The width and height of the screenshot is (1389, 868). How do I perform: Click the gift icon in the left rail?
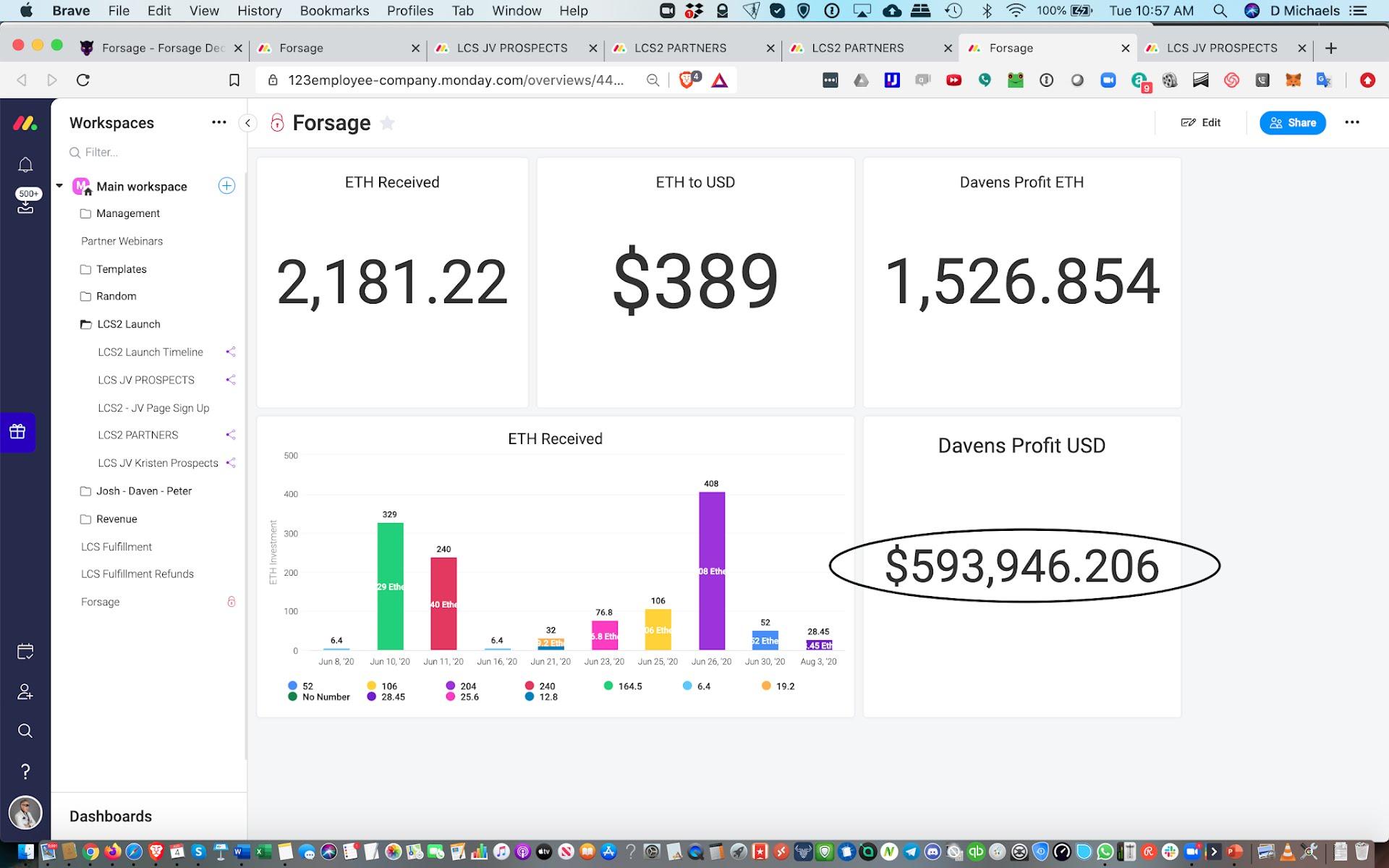click(17, 432)
